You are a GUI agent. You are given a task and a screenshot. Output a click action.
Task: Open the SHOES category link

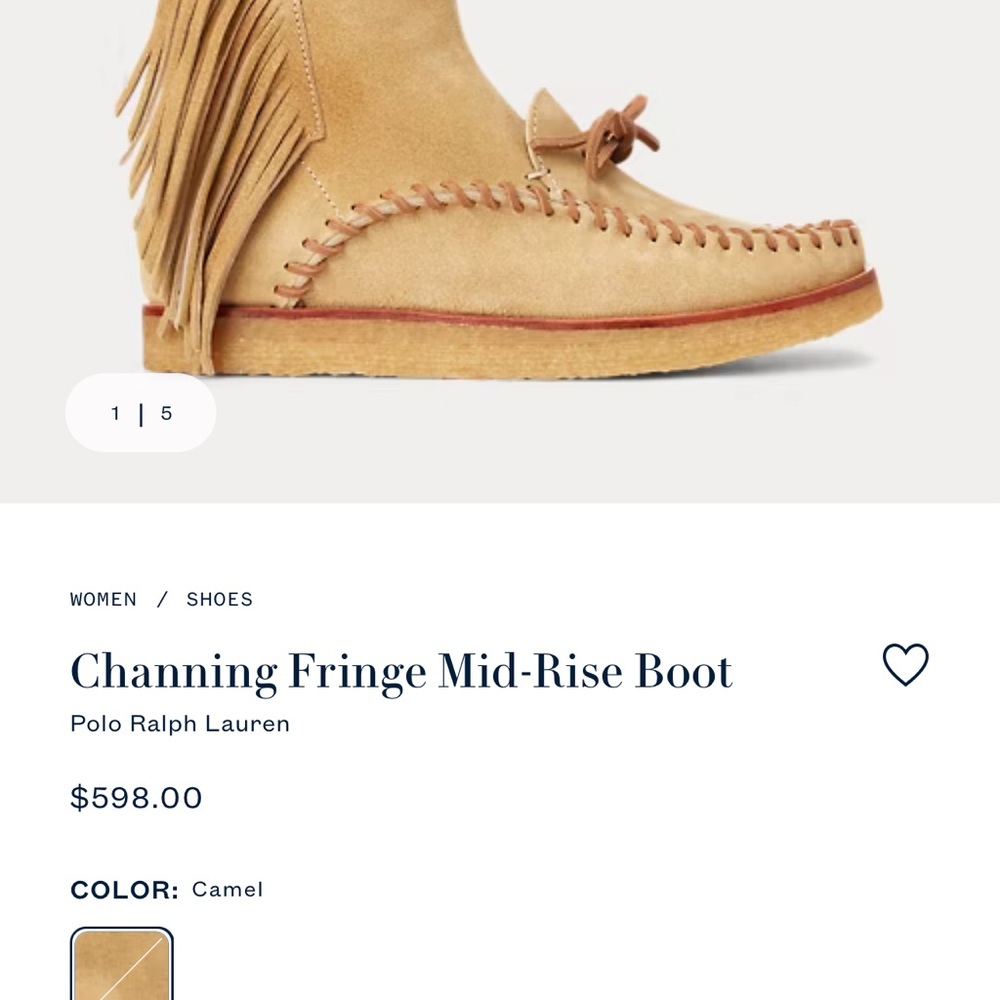tap(219, 599)
